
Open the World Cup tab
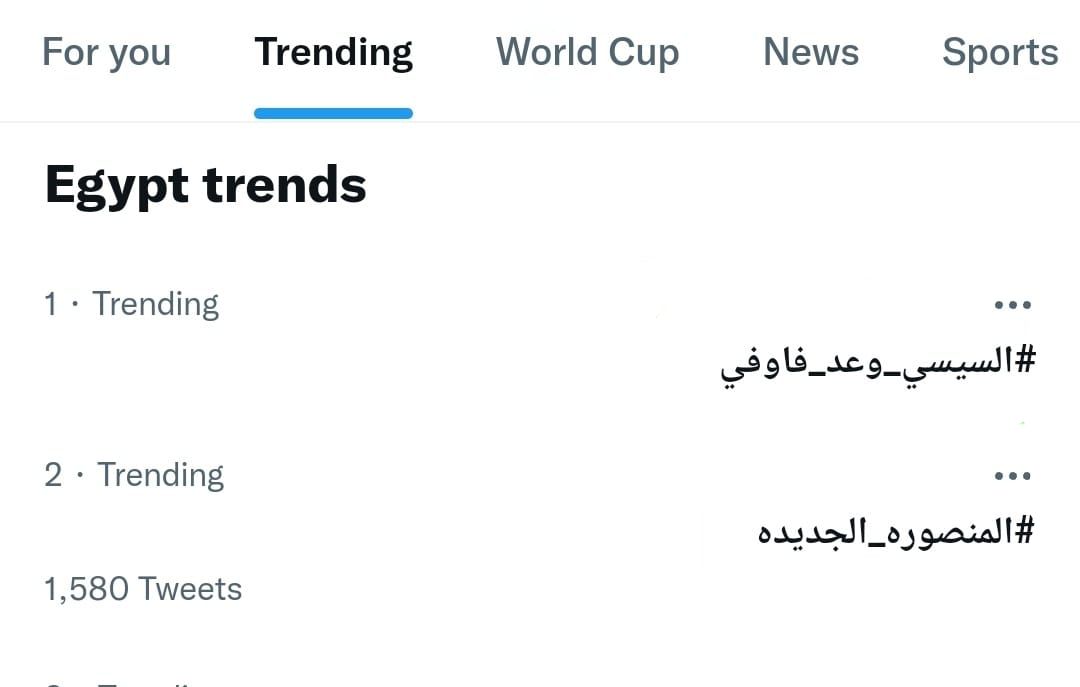click(587, 53)
